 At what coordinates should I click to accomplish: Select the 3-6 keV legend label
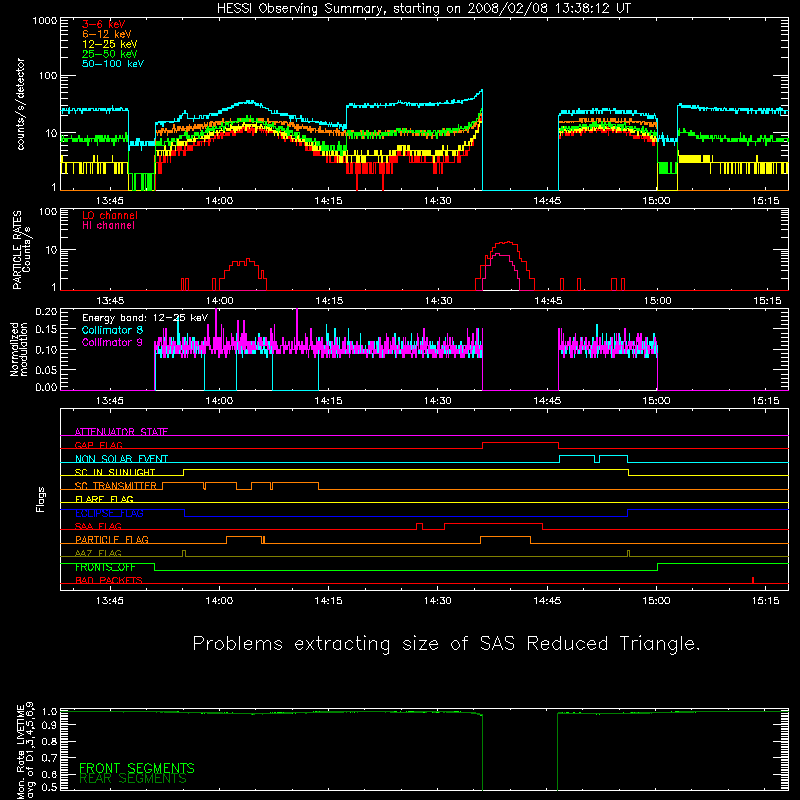tap(104, 24)
